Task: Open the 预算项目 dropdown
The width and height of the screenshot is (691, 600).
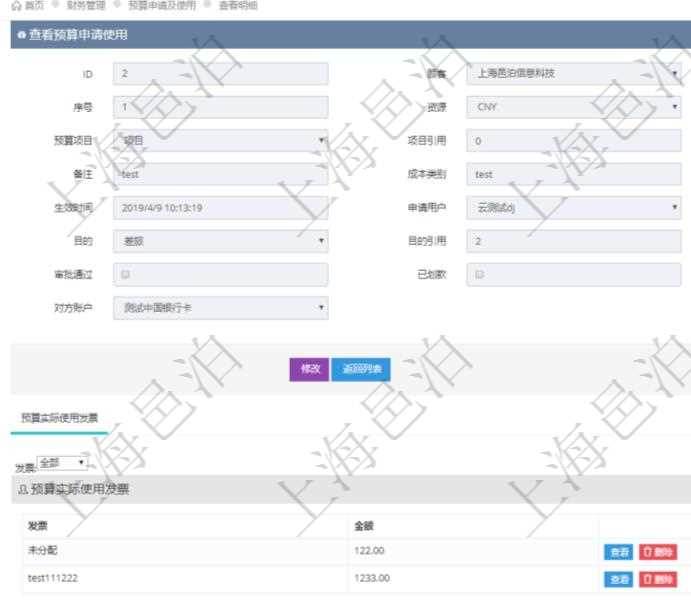Action: (x=220, y=141)
